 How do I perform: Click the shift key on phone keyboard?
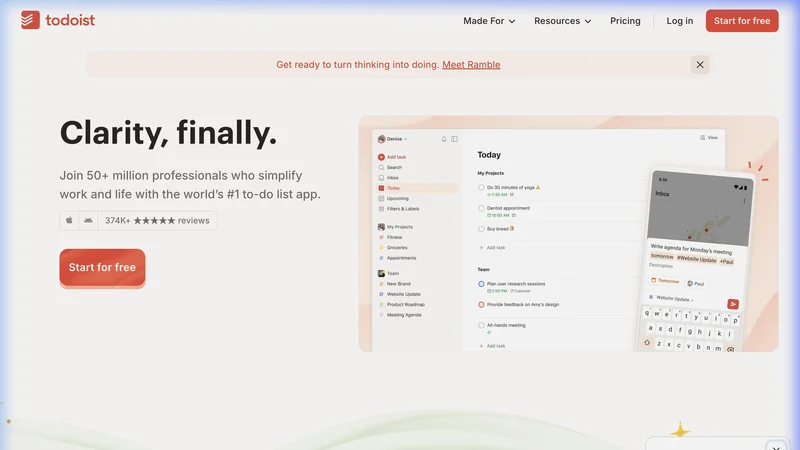(647, 342)
